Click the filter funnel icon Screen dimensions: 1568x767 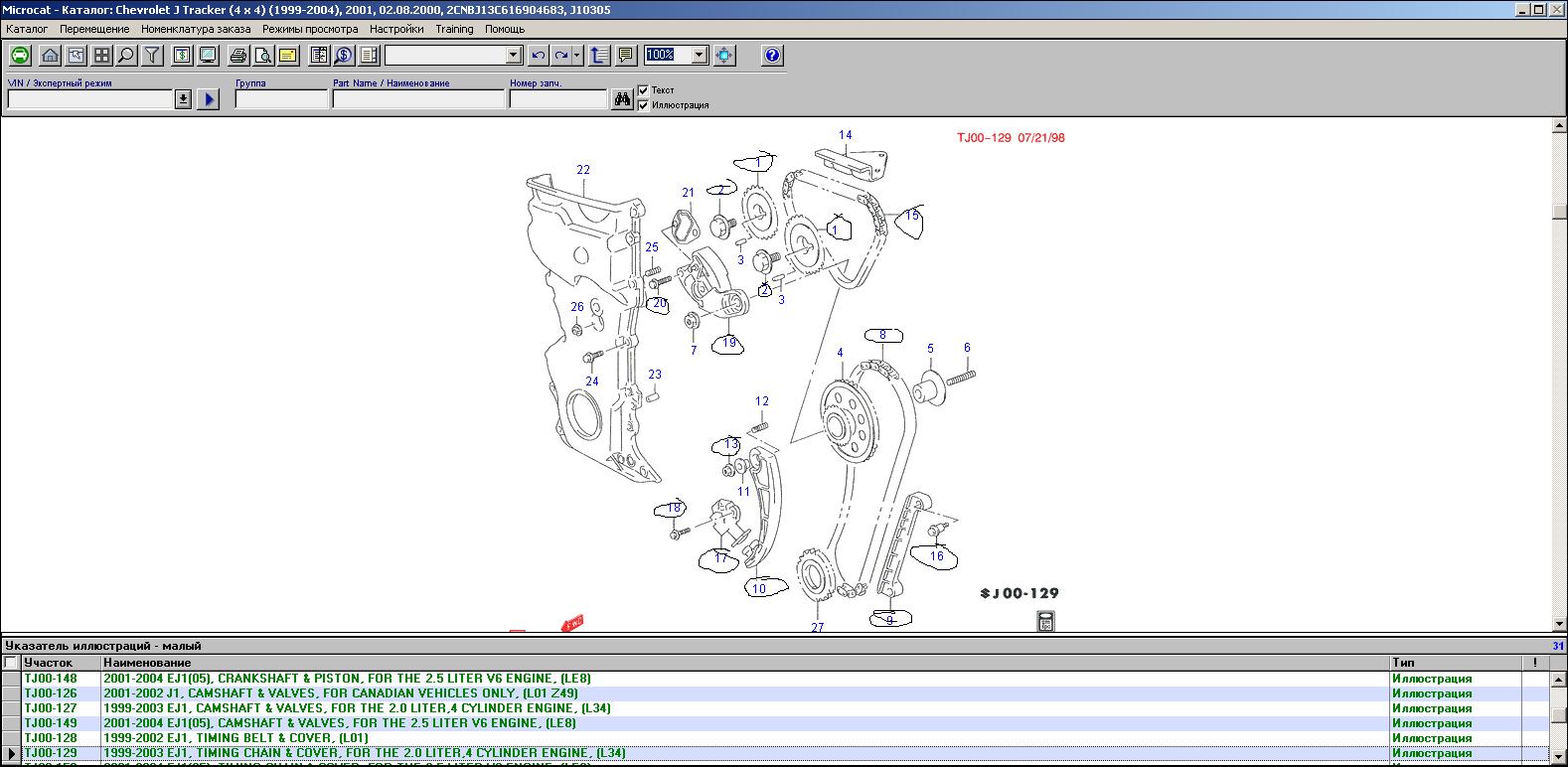[152, 56]
